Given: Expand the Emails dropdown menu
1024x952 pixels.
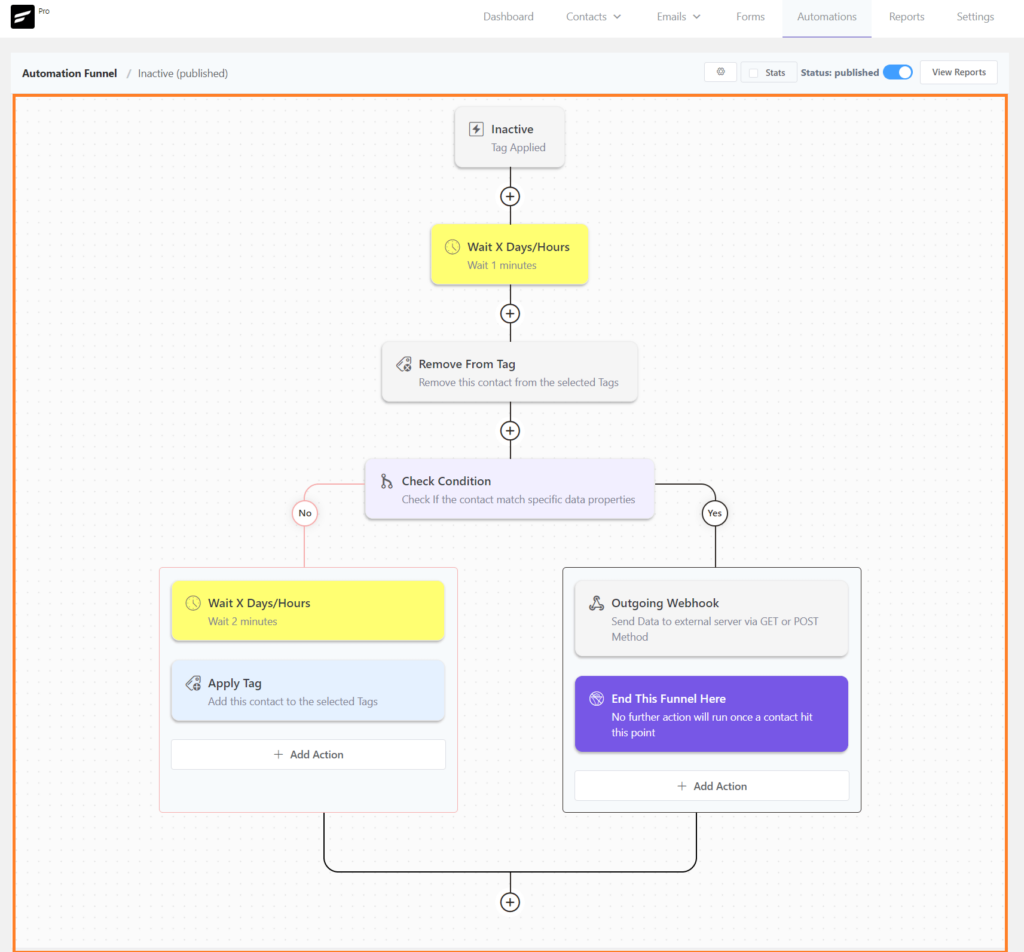Looking at the screenshot, I should click(x=679, y=17).
